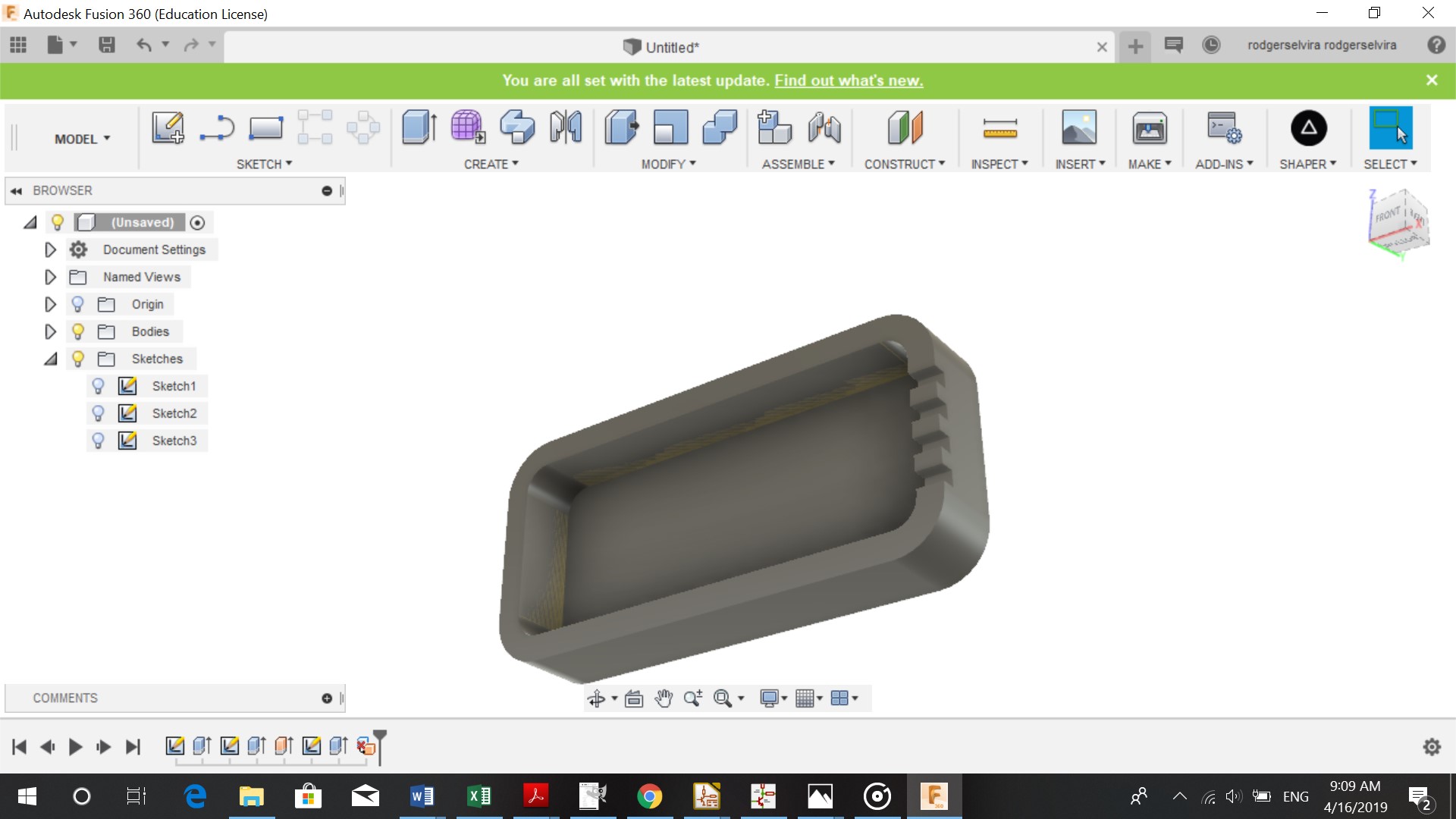Click the Pan hand tool
The width and height of the screenshot is (1456, 819).
click(664, 698)
